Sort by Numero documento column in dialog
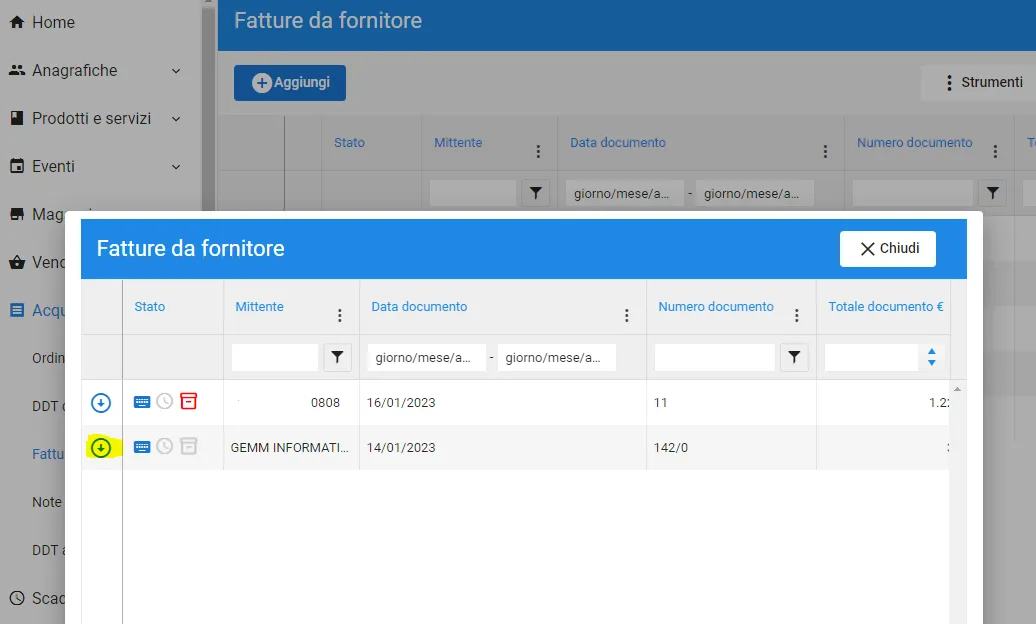The height and width of the screenshot is (624, 1036). tap(716, 307)
